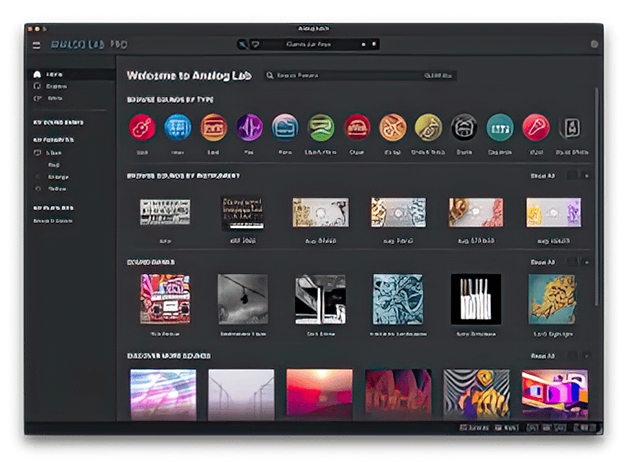Click Show All for discover more sounds
Image resolution: width=629 pixels, height=462 pixels.
click(x=543, y=356)
